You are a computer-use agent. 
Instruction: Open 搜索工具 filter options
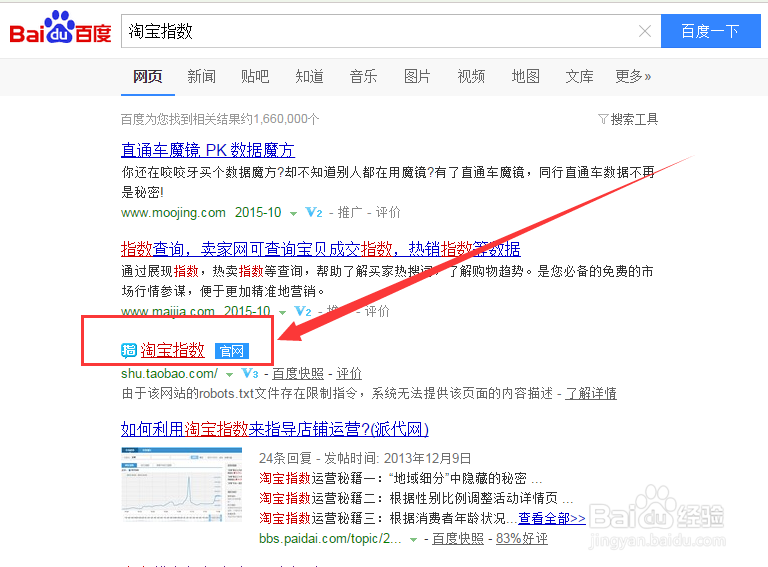coord(628,119)
